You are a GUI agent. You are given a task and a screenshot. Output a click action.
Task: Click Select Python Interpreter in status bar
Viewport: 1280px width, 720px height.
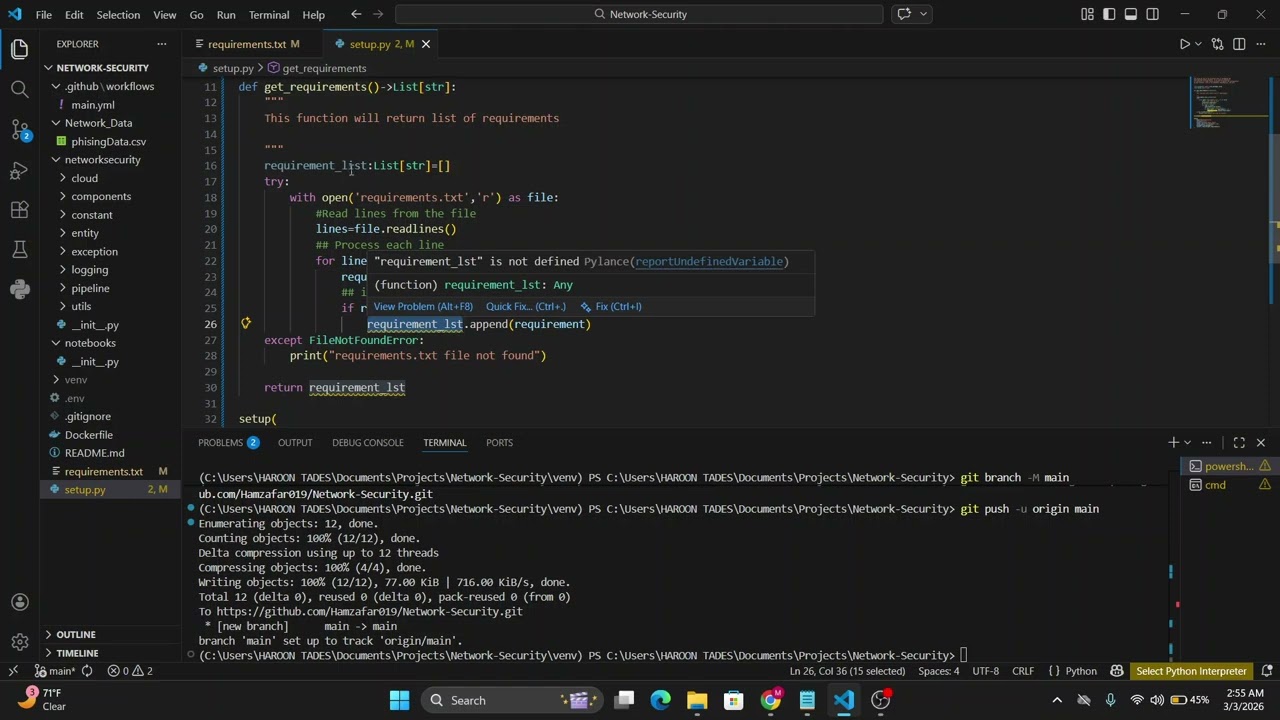(1191, 671)
